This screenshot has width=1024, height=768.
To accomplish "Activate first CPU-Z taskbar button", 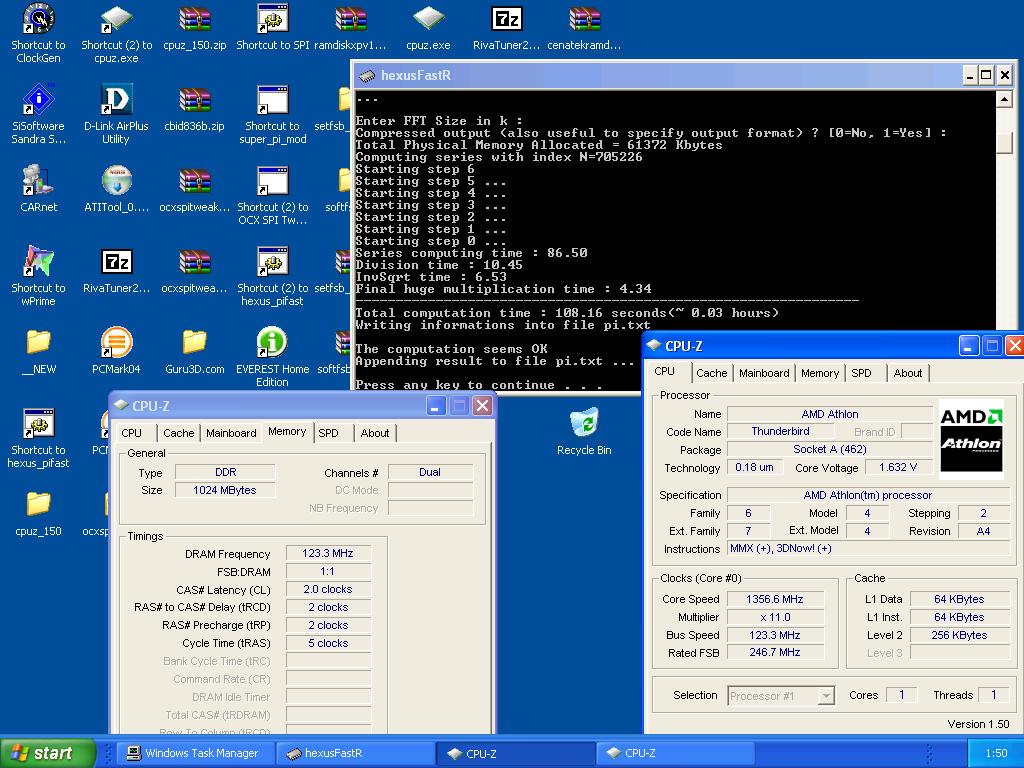I will click(x=515, y=753).
